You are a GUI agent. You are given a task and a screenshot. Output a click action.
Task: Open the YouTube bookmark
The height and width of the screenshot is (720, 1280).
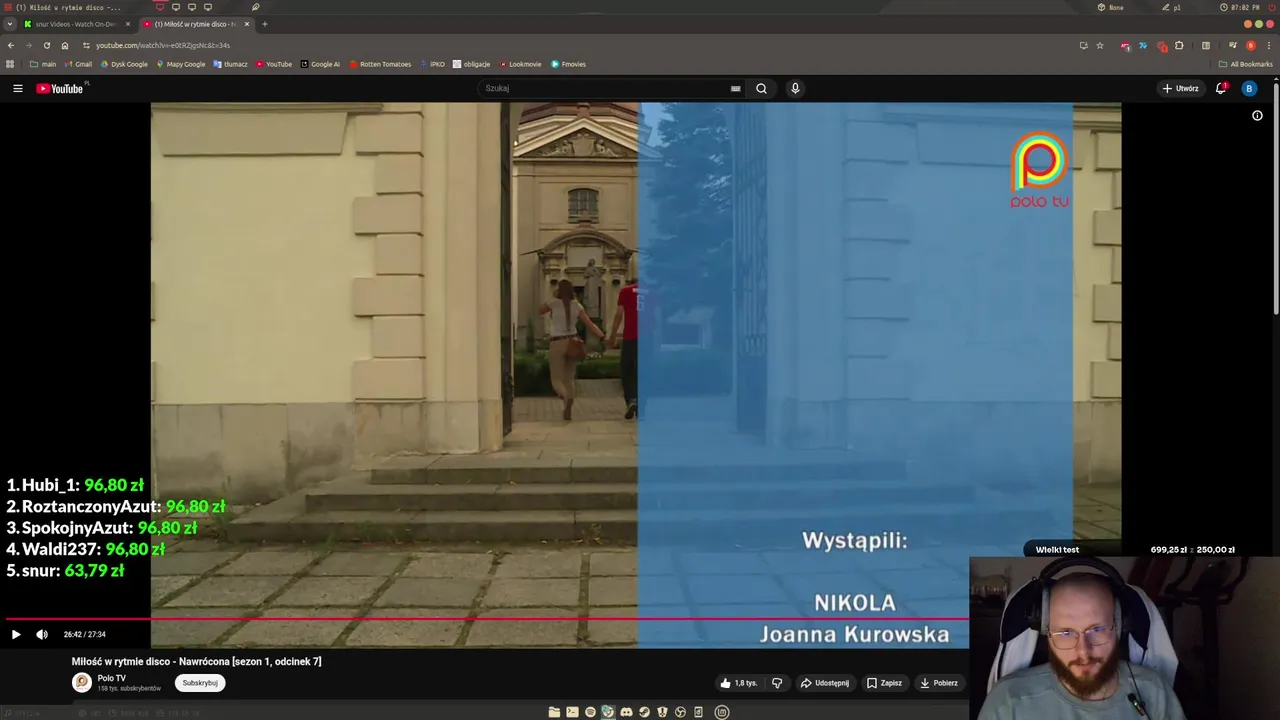pyautogui.click(x=274, y=64)
